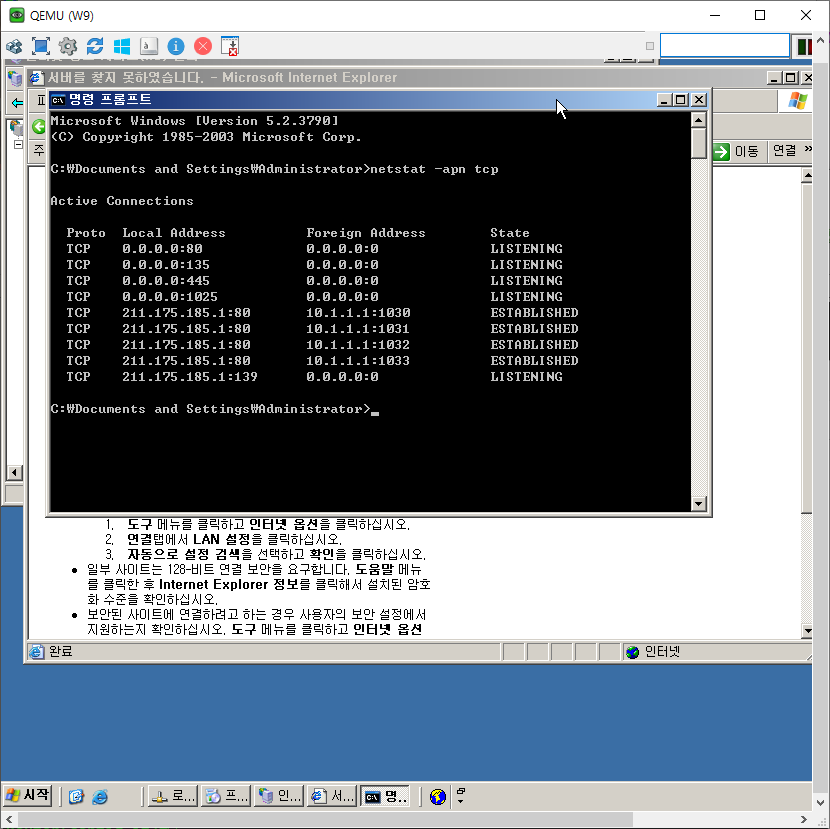Viewport: 830px width, 829px height.
Task: Collapse the minus tree node in background window
Action: (18, 145)
